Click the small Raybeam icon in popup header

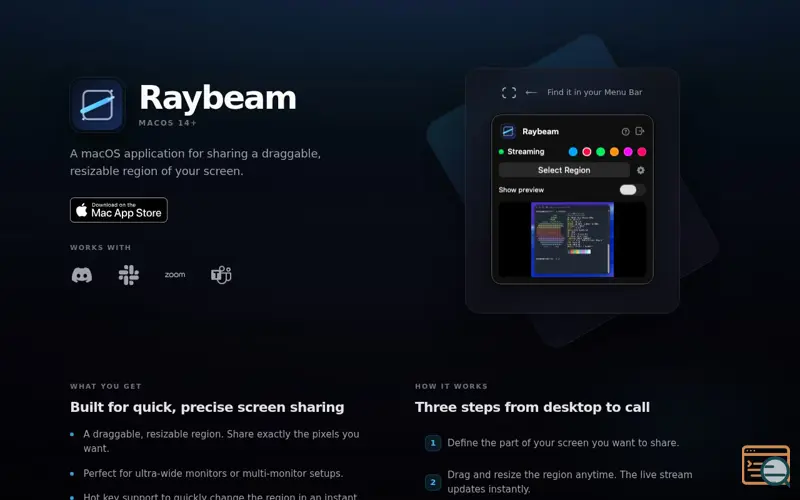(508, 131)
